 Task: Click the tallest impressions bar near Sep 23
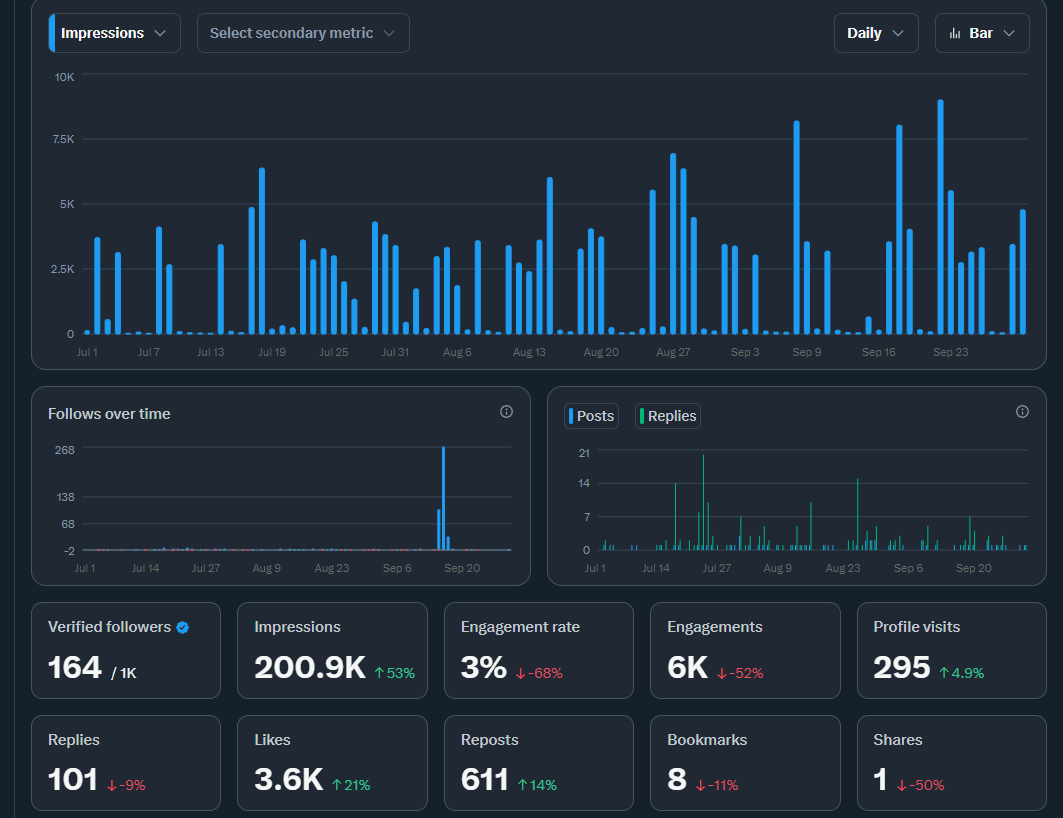point(940,217)
